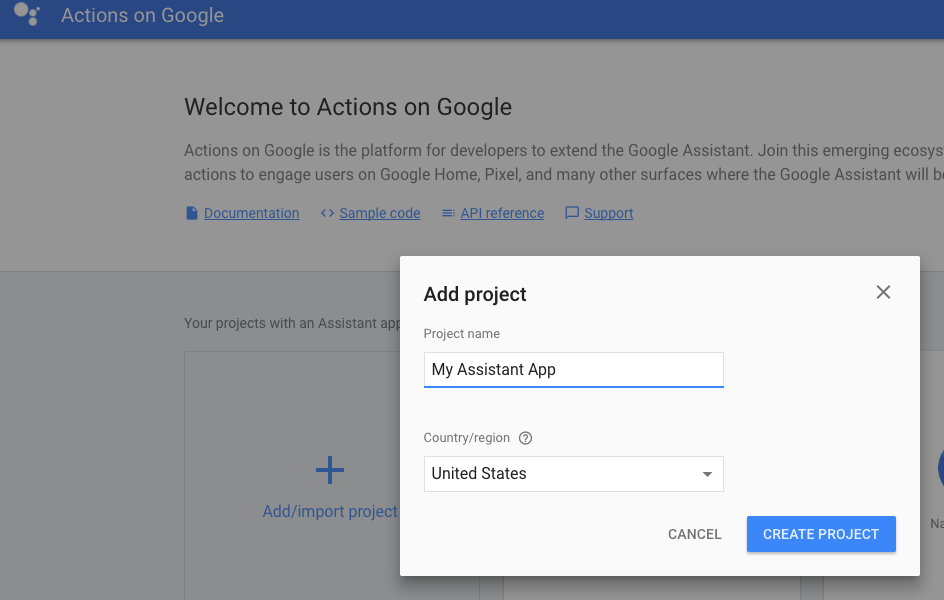This screenshot has width=944, height=600.
Task: Open the Sample code link
Action: (x=379, y=212)
